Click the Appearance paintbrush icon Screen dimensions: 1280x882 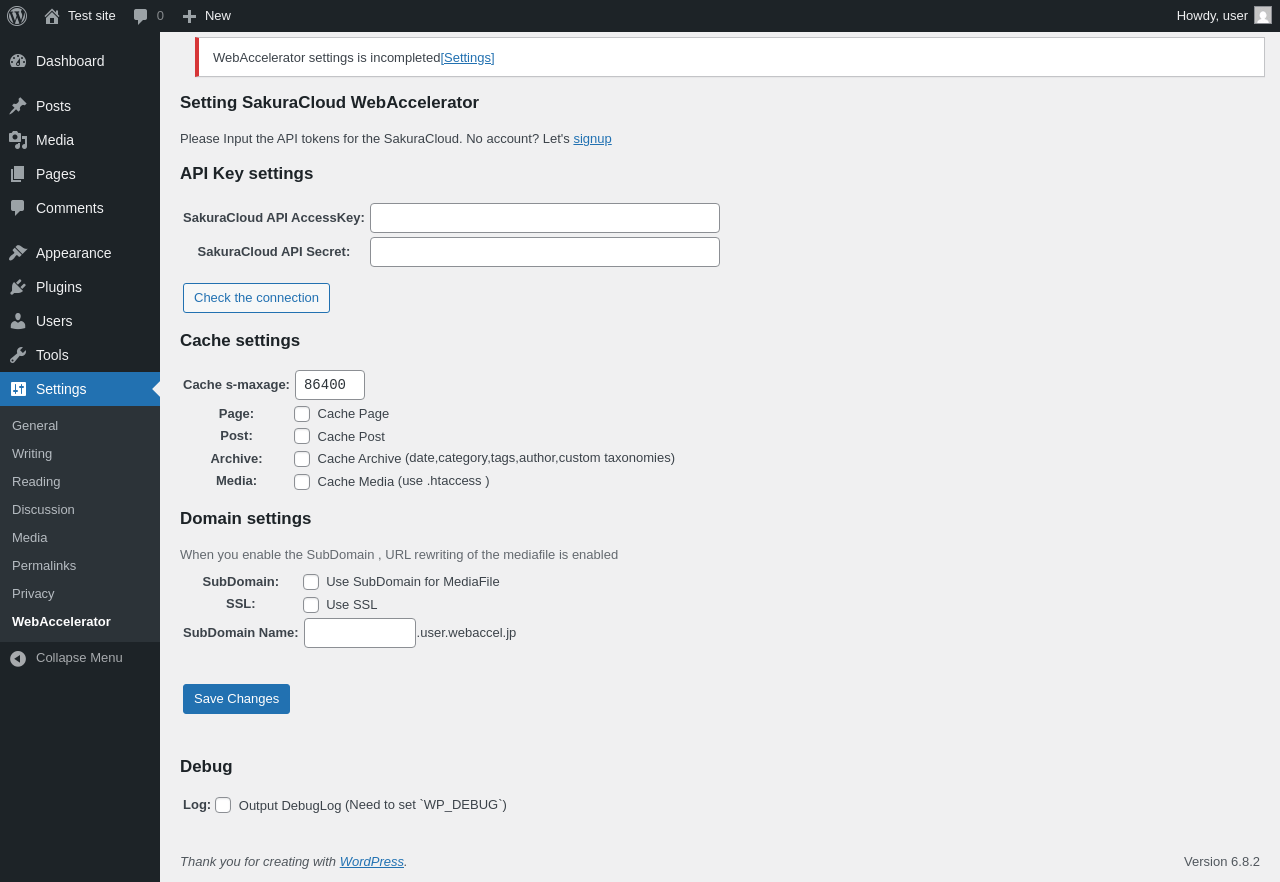pyautogui.click(x=18, y=253)
